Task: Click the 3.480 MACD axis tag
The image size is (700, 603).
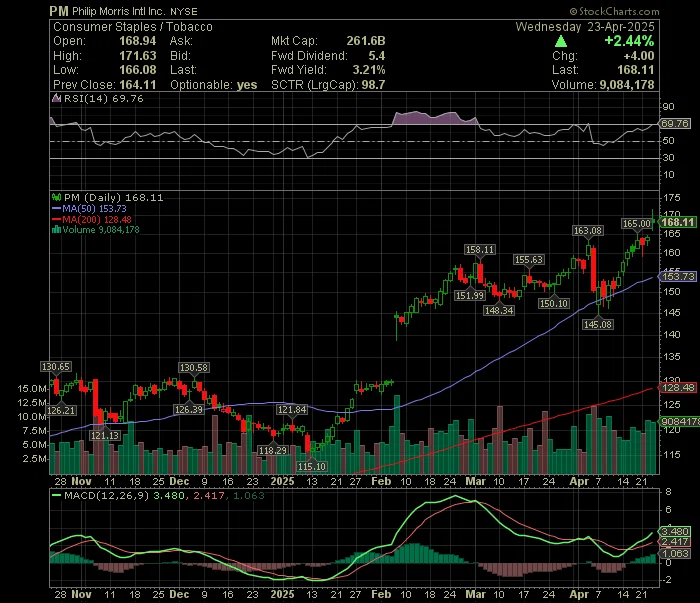Action: coord(675,532)
